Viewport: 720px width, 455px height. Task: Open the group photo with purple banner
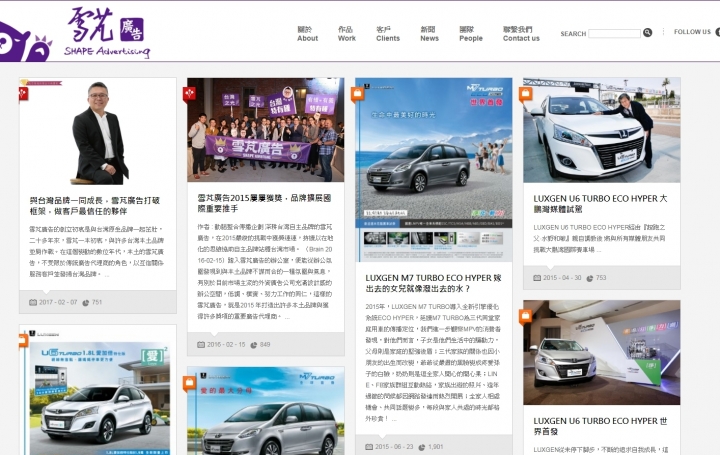coord(266,130)
